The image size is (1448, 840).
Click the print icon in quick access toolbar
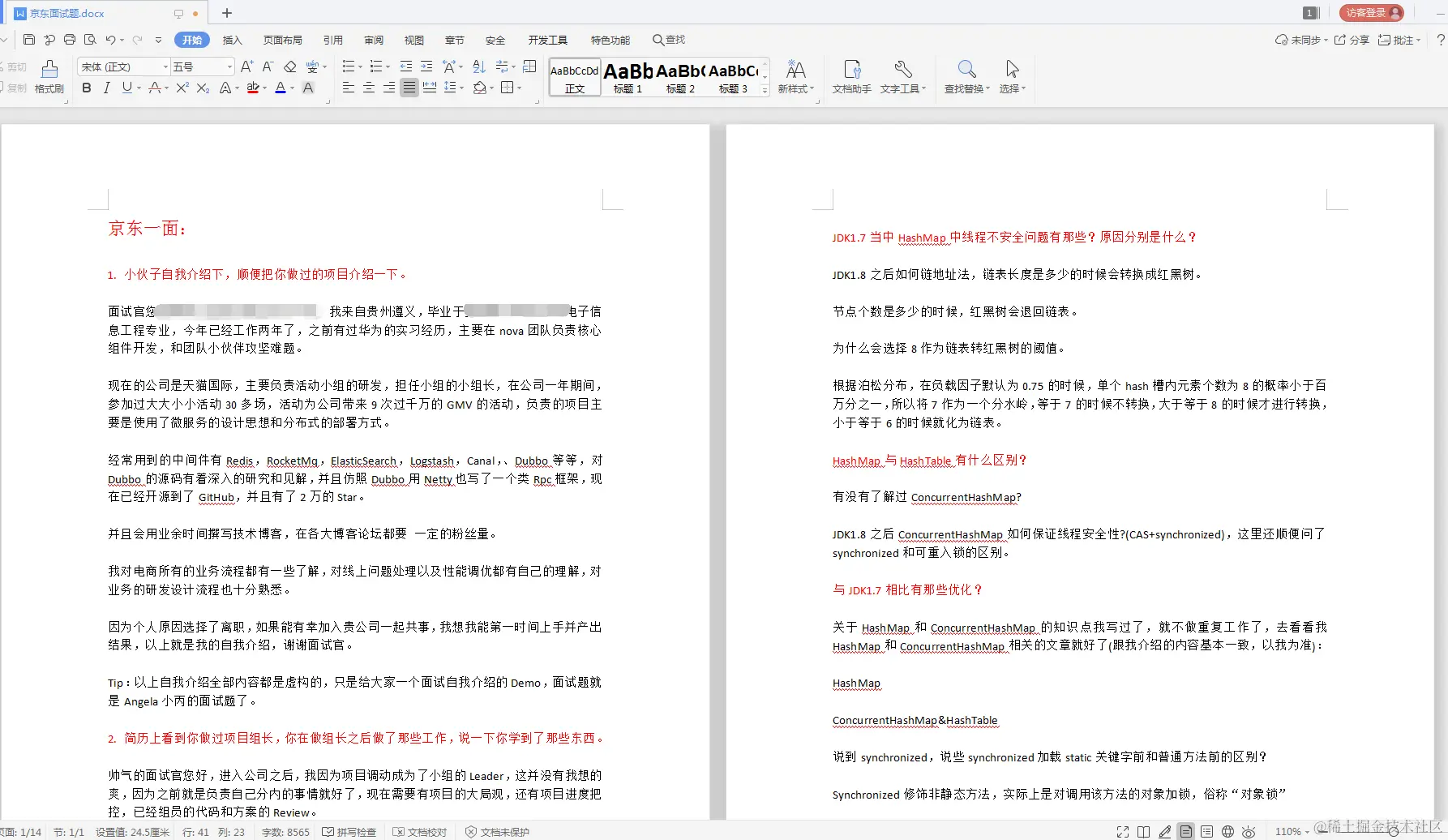click(x=70, y=40)
